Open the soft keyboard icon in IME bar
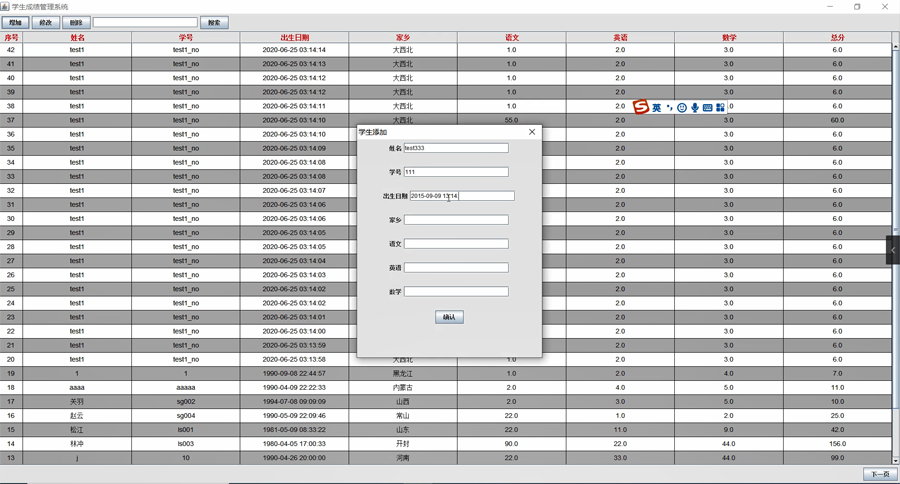Screen dimensions: 900x484 tap(707, 107)
